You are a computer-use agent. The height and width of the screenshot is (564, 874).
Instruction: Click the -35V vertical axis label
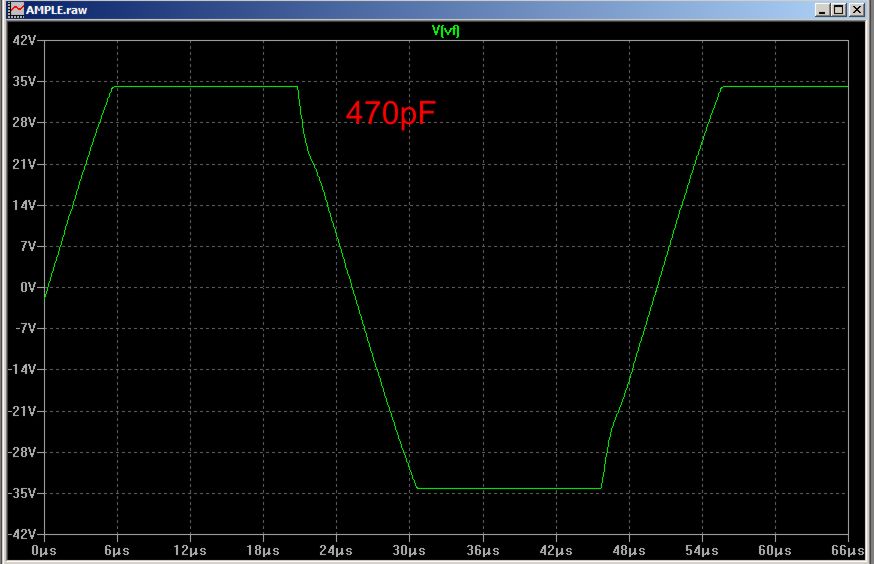coord(22,493)
